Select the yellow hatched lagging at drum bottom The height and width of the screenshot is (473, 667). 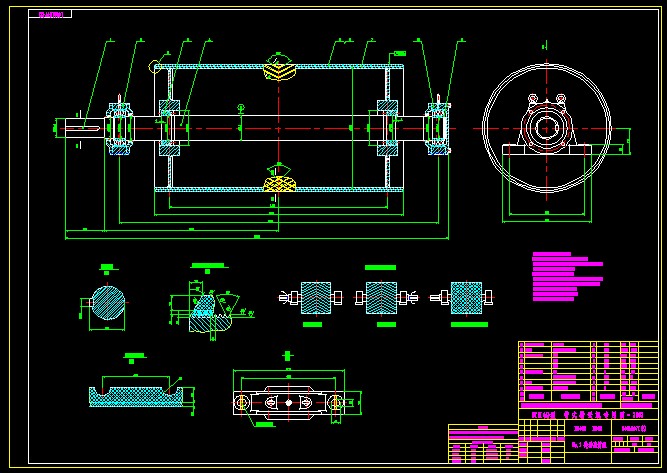280,181
